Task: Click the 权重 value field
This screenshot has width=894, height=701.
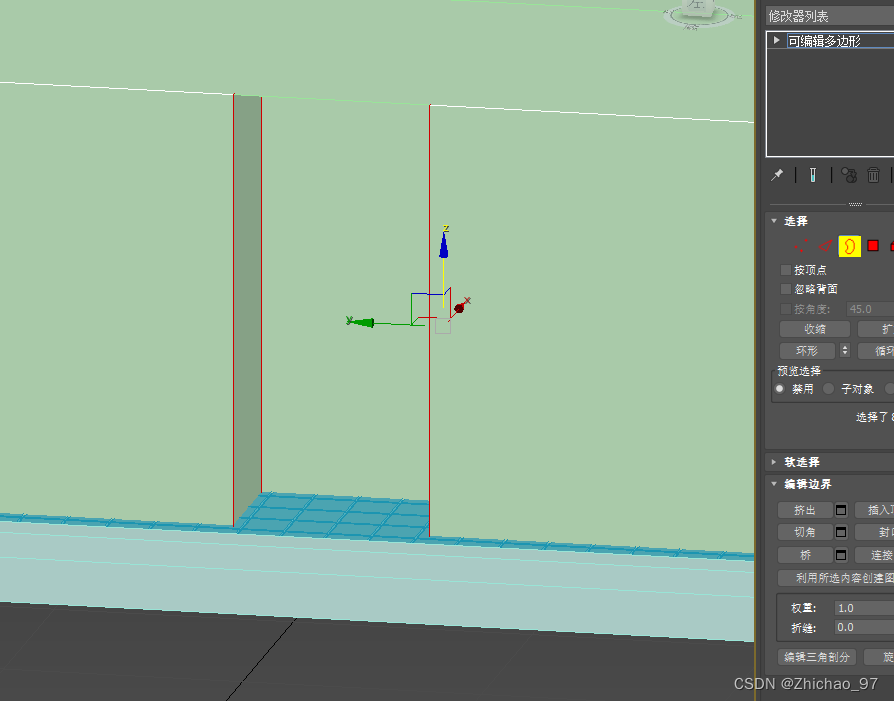Action: (864, 608)
